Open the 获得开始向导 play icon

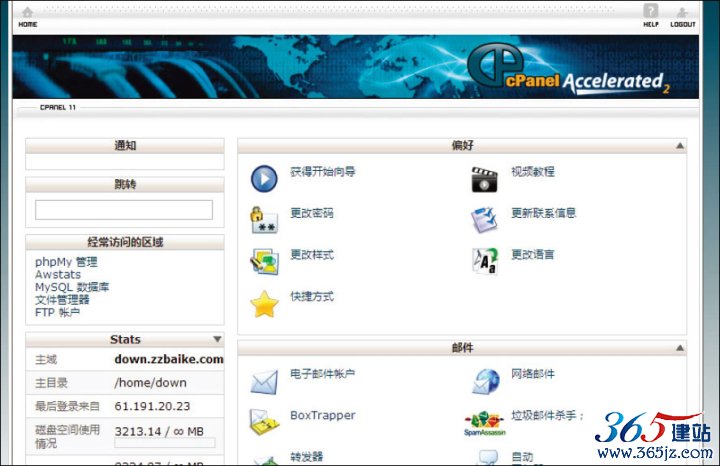(264, 179)
